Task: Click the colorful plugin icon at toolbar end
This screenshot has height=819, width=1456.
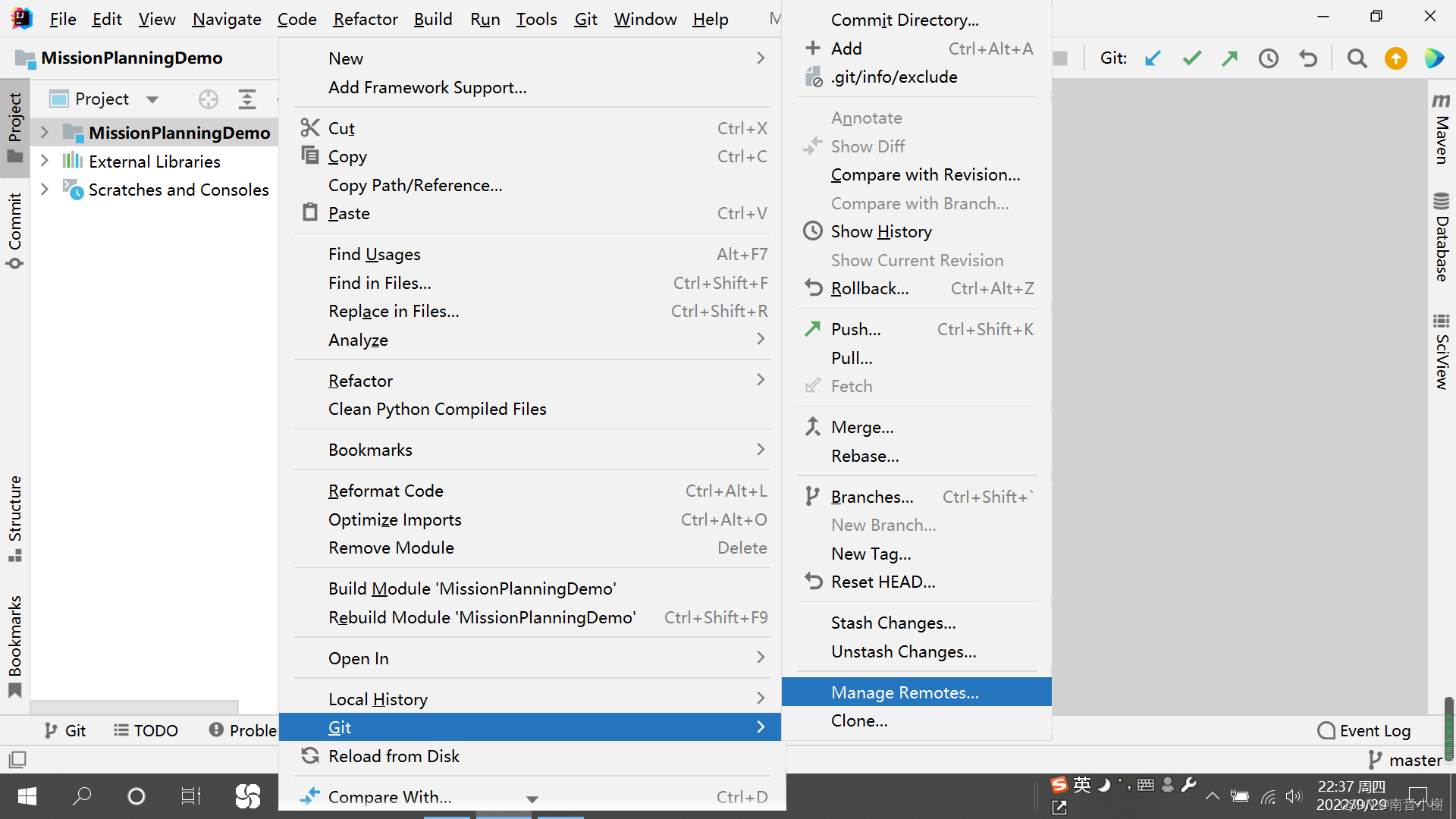Action: (x=1434, y=58)
